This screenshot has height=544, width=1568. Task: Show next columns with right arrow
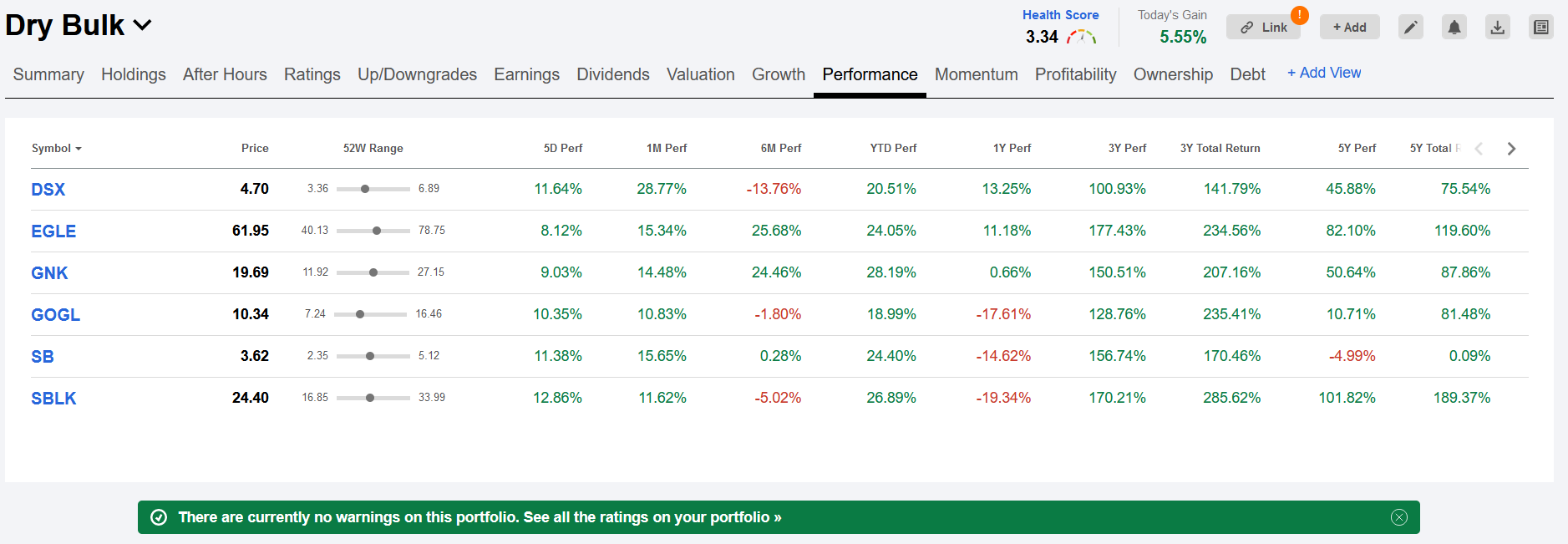coord(1511,149)
